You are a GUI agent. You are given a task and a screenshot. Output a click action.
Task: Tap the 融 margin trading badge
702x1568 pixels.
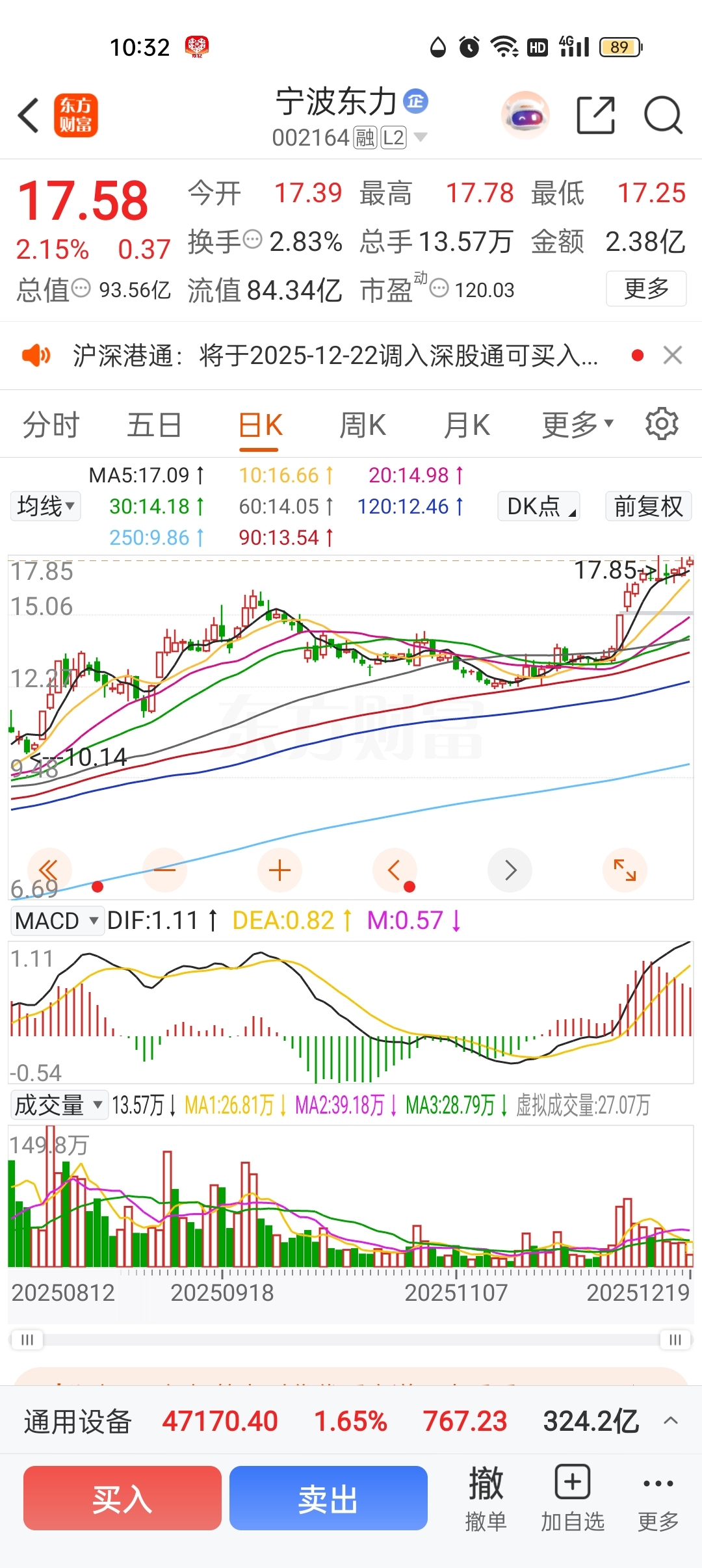pyautogui.click(x=365, y=138)
